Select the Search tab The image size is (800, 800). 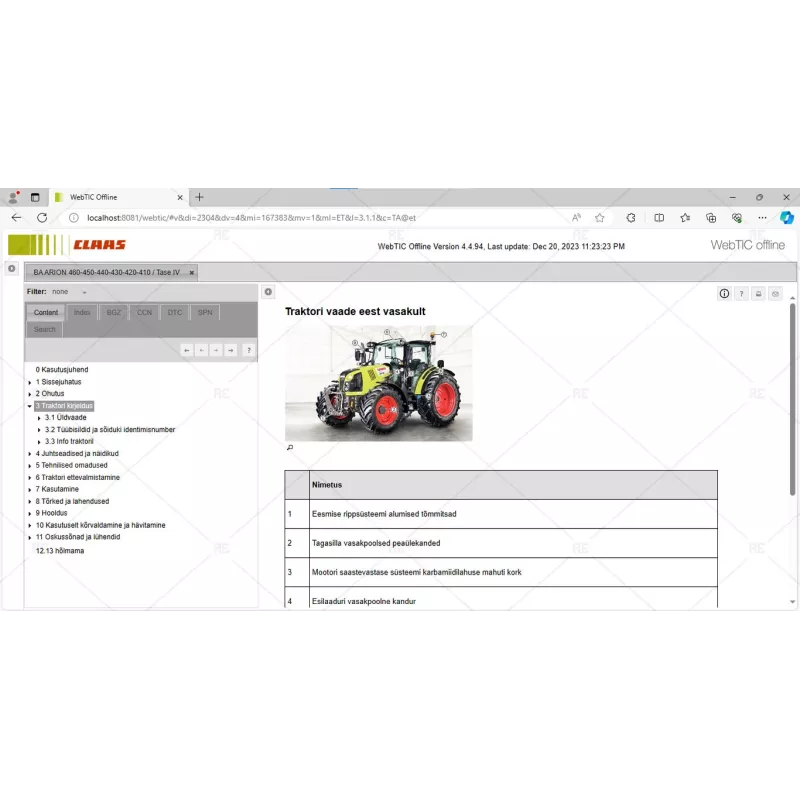(44, 329)
